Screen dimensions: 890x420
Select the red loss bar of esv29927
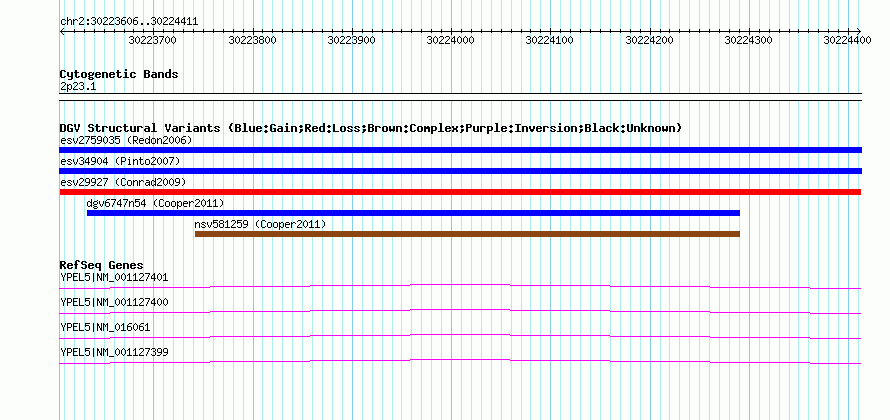[460, 192]
